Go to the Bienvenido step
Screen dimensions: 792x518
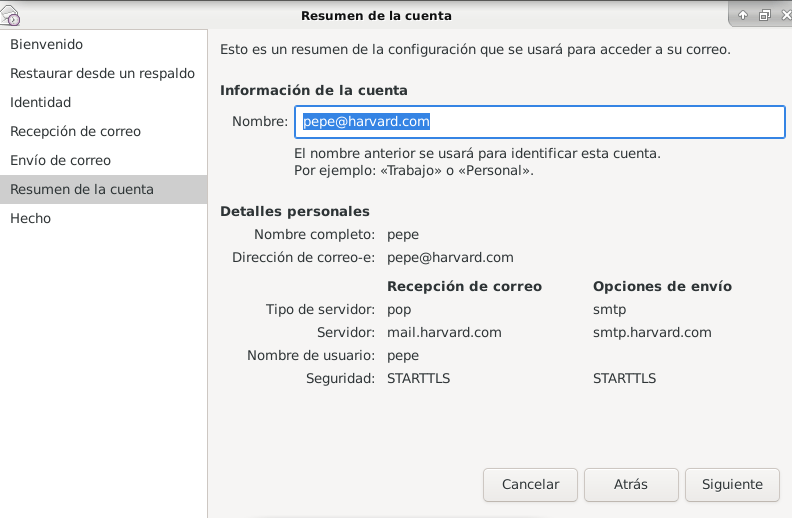(47, 45)
